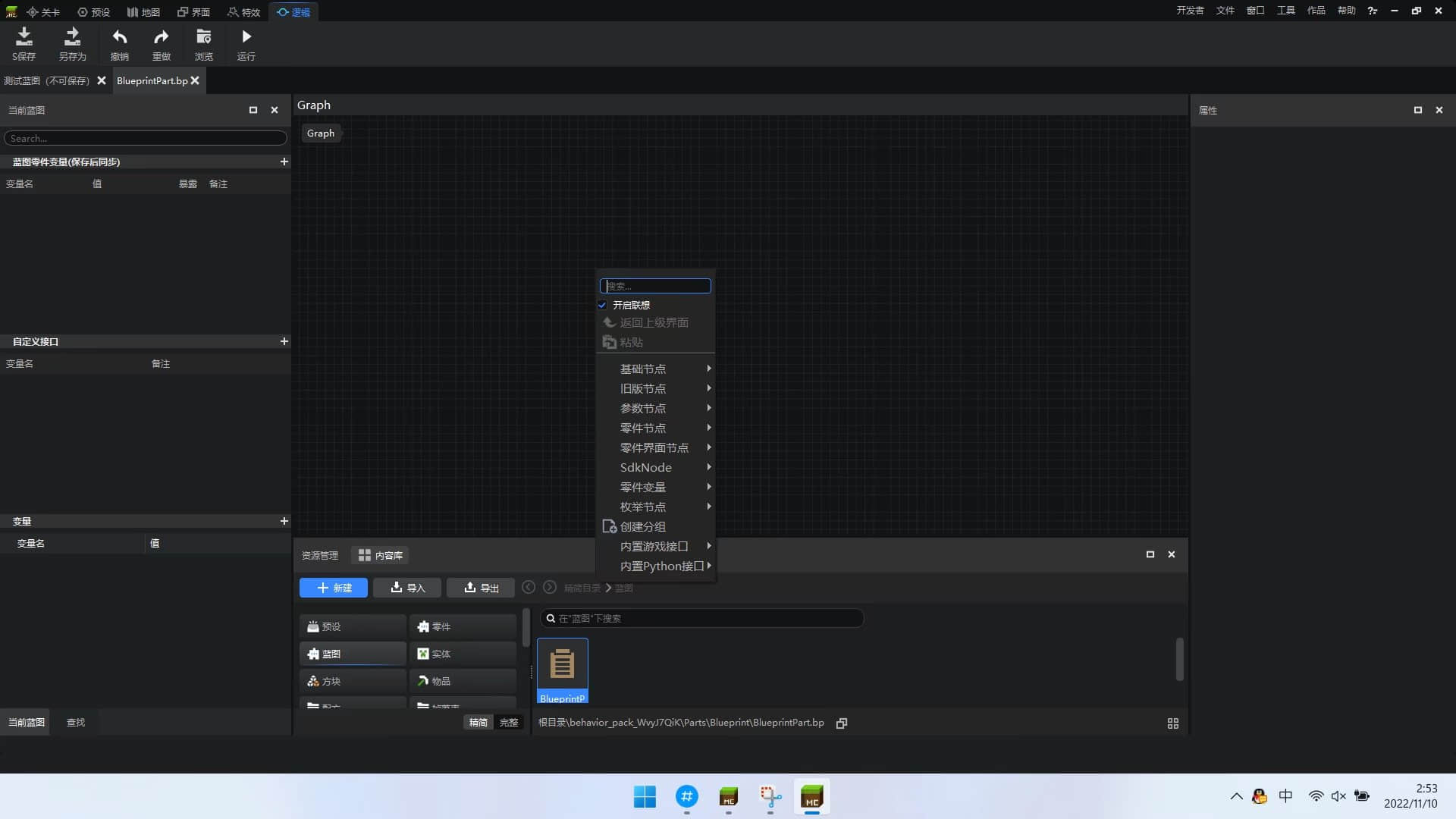Select the 蓝图 blueprint category

click(353, 654)
